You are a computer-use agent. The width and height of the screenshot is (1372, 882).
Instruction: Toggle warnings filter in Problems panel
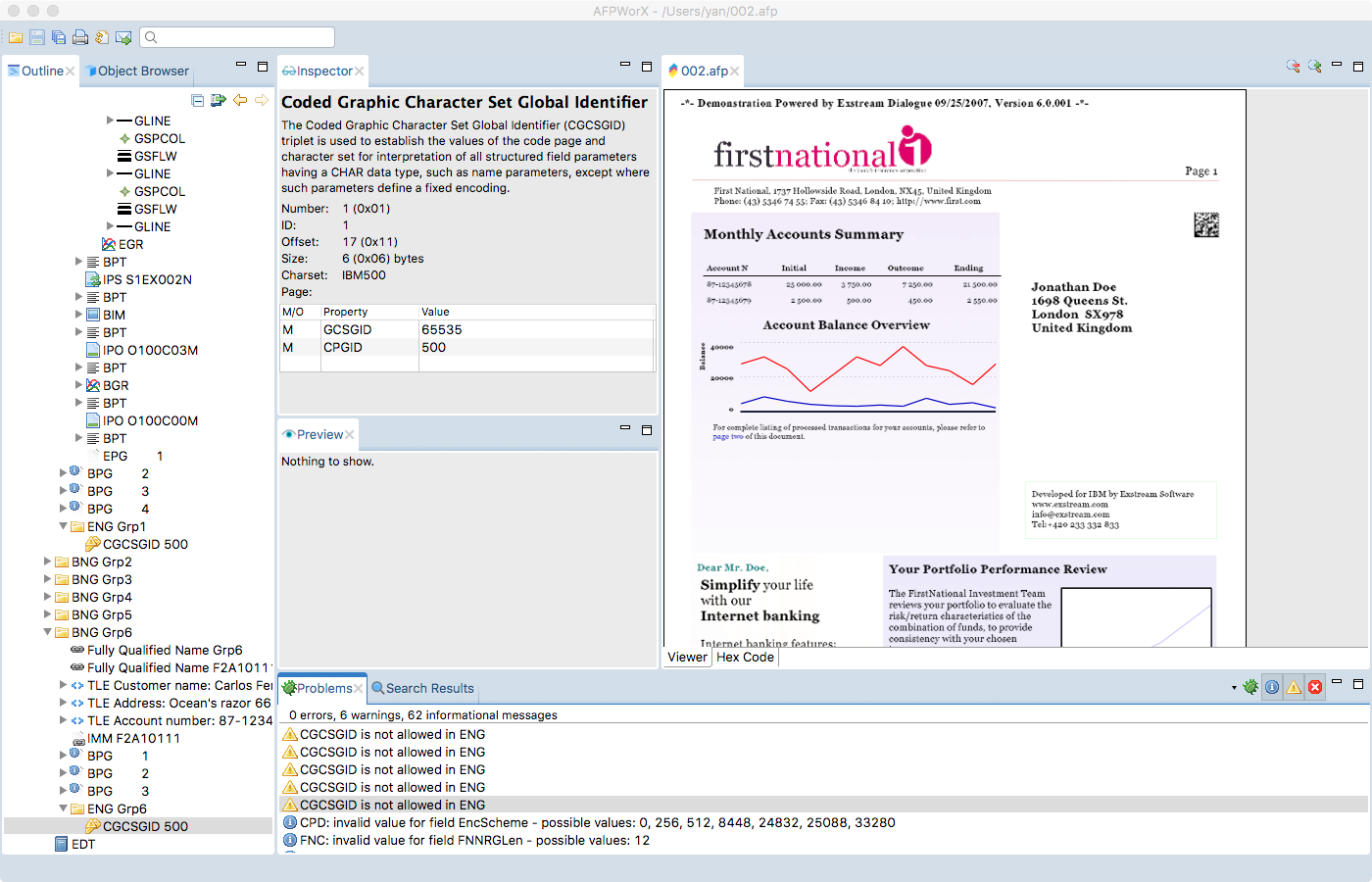click(x=1294, y=687)
